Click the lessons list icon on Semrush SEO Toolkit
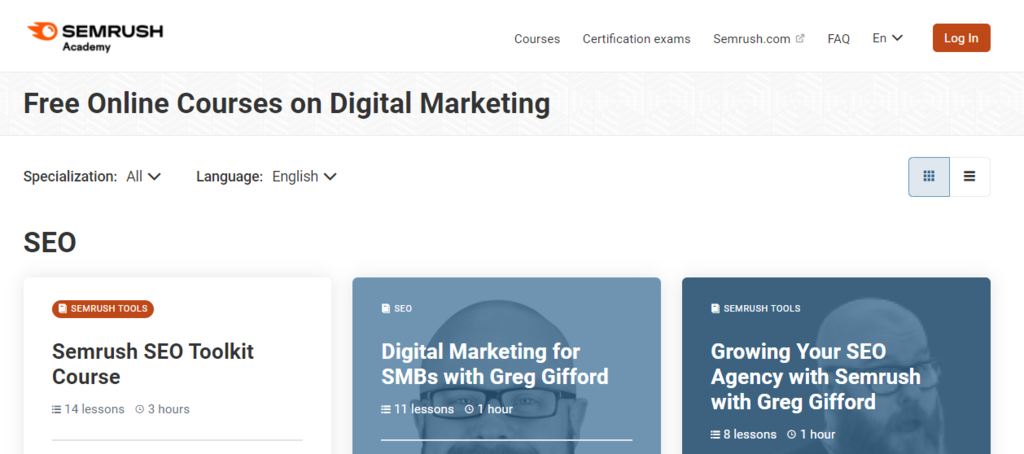Viewport: 1024px width, 454px height. point(57,409)
